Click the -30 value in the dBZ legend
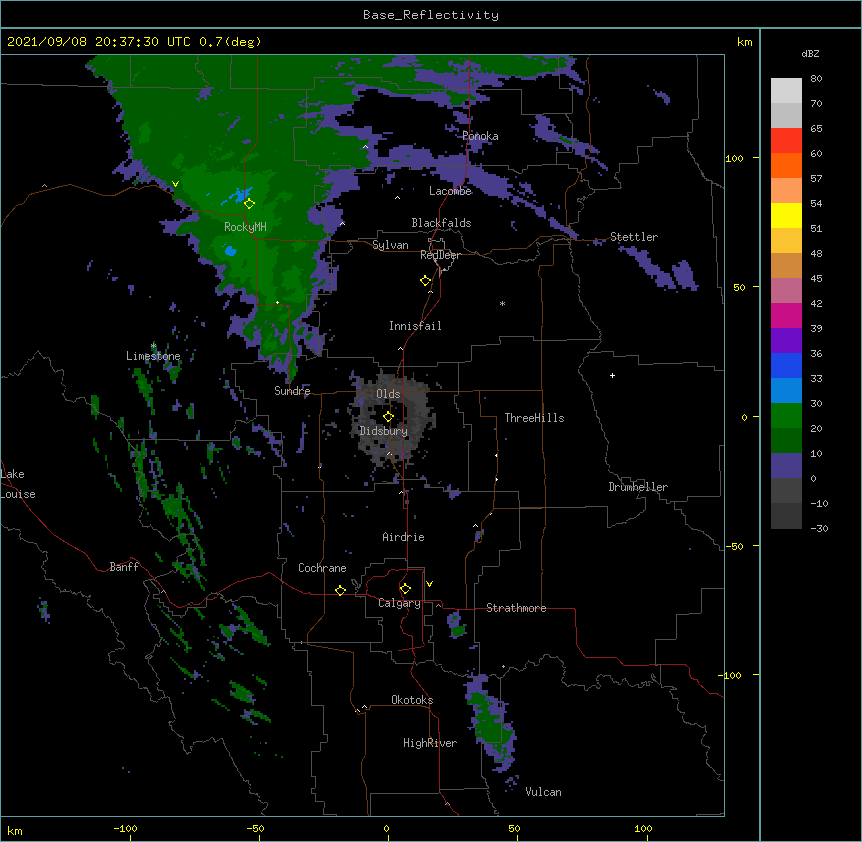This screenshot has height=842, width=862. (819, 528)
